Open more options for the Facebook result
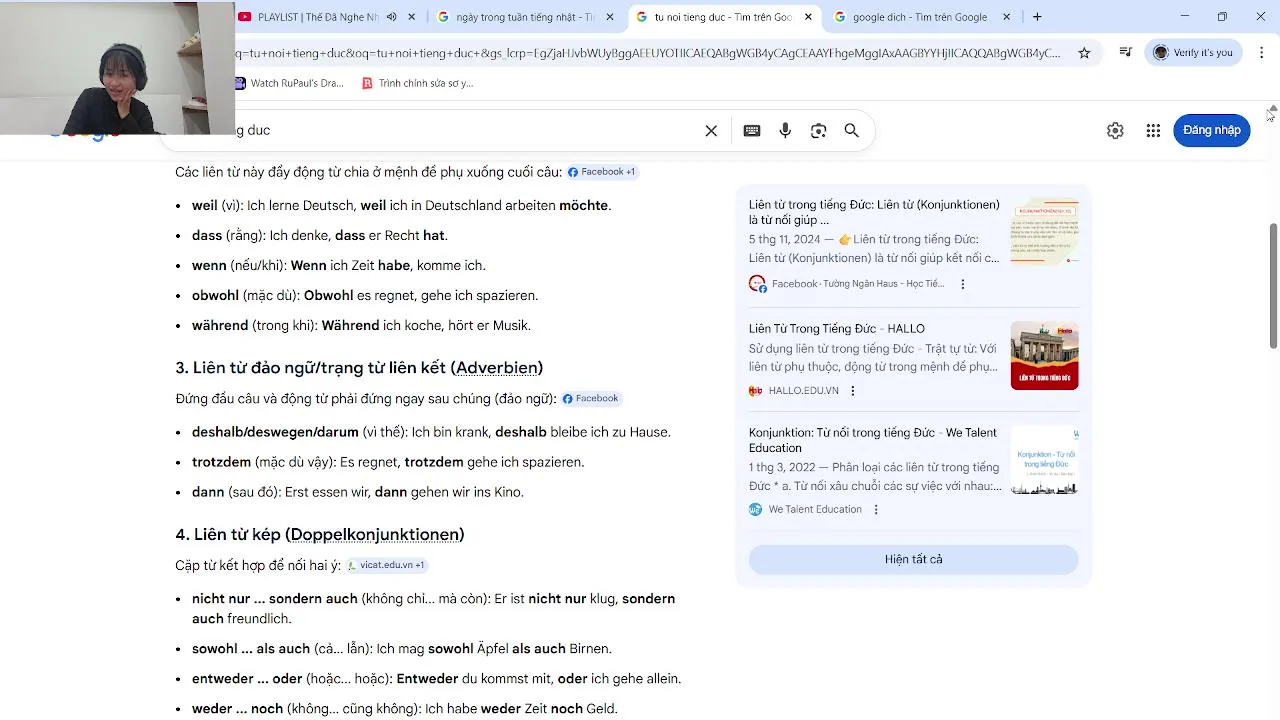 (963, 284)
